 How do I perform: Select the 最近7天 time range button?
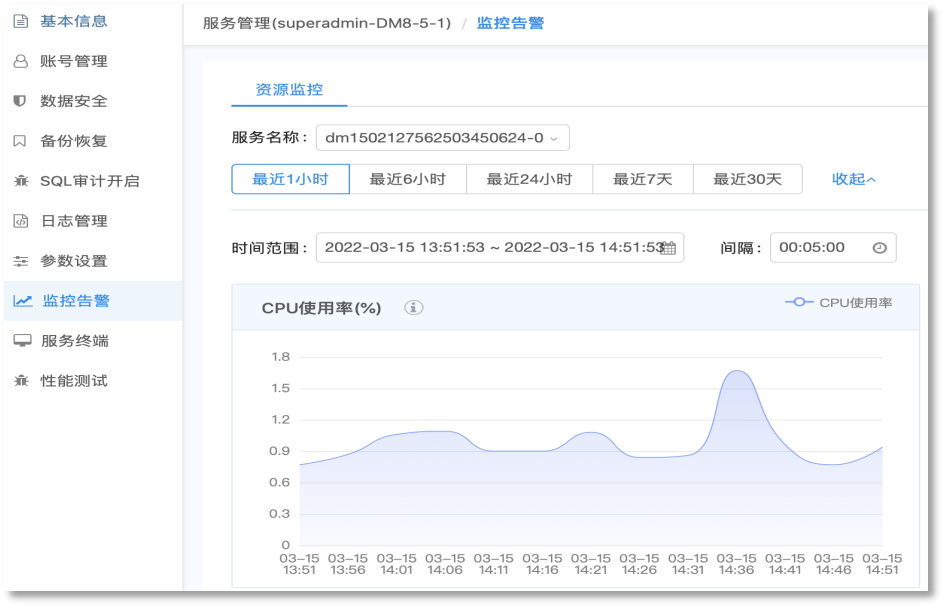(x=644, y=178)
